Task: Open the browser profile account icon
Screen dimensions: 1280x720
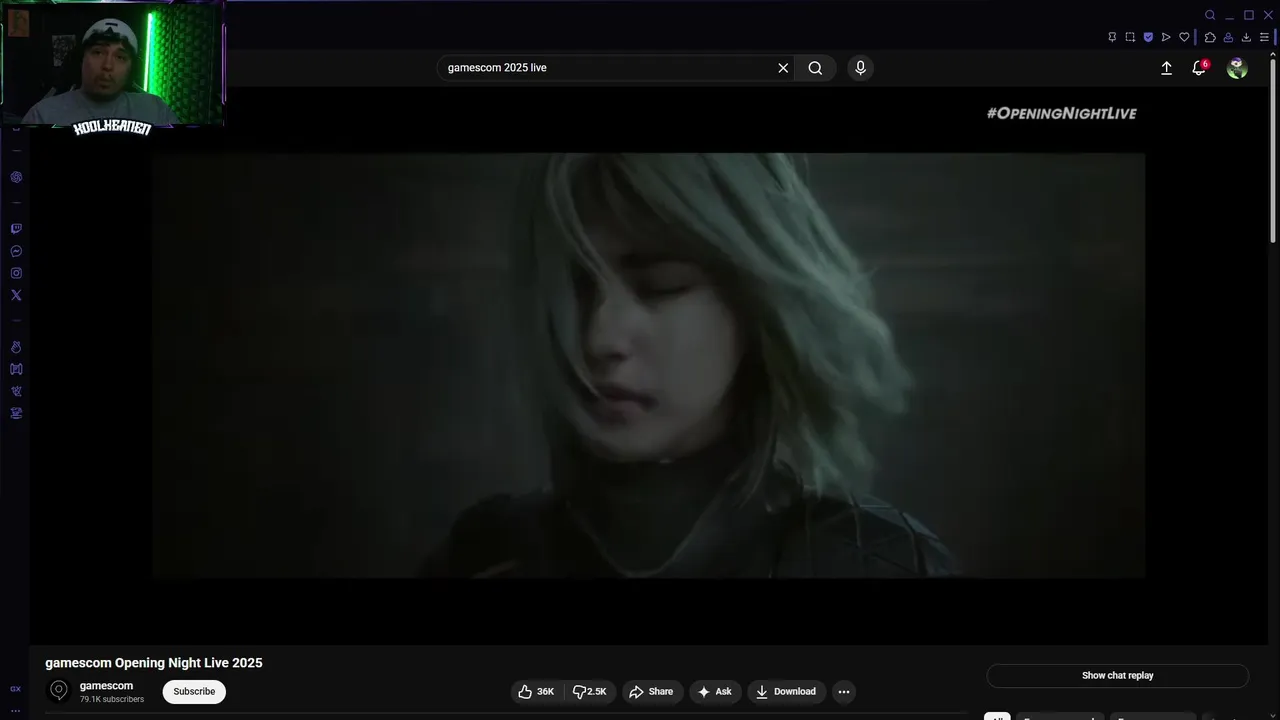Action: click(1228, 37)
